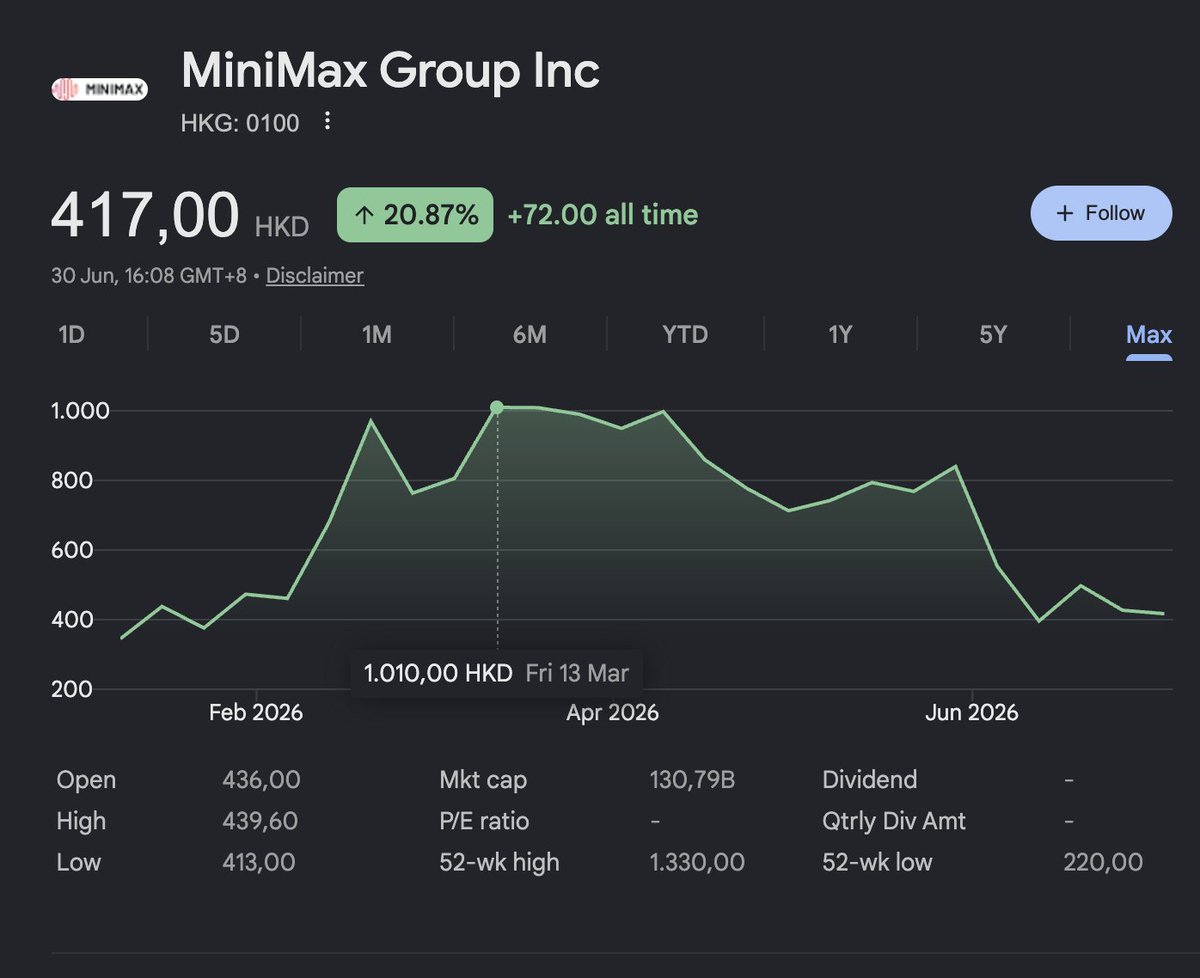Click the chart marker dot at 13 Mar peak
The image size is (1200, 978).
[x=497, y=407]
